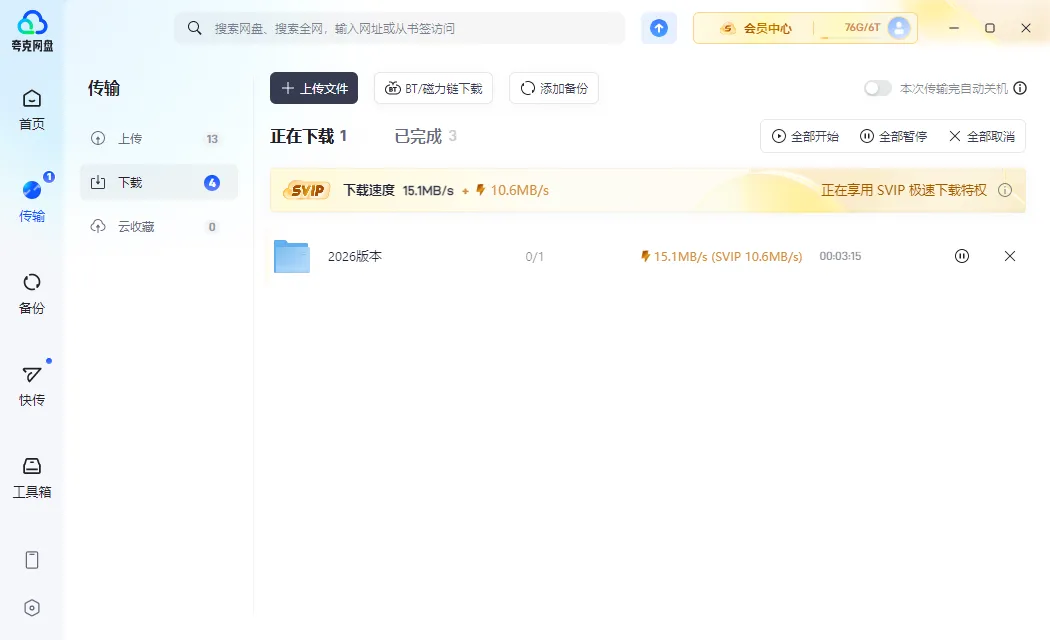
Task: Click the 76G/6T storage usage indicator
Action: (x=862, y=27)
